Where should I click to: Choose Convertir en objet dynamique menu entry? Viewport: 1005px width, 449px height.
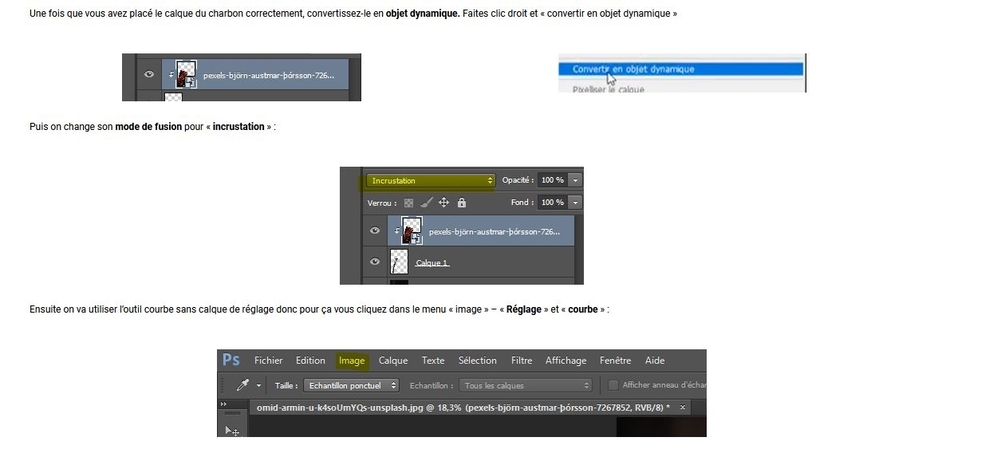633,69
